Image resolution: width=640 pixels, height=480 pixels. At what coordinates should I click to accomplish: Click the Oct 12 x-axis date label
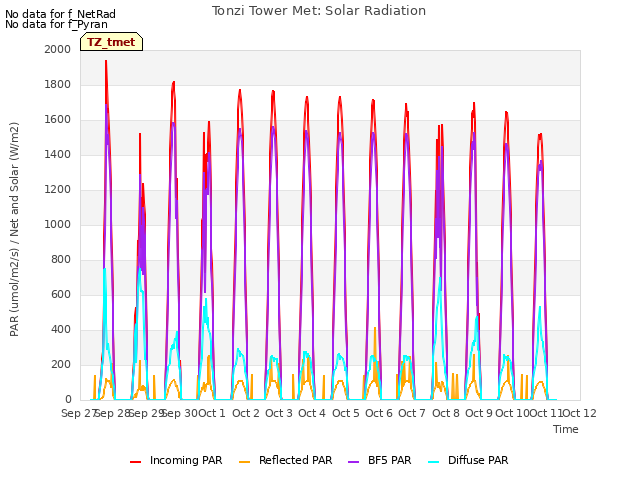pyautogui.click(x=580, y=413)
